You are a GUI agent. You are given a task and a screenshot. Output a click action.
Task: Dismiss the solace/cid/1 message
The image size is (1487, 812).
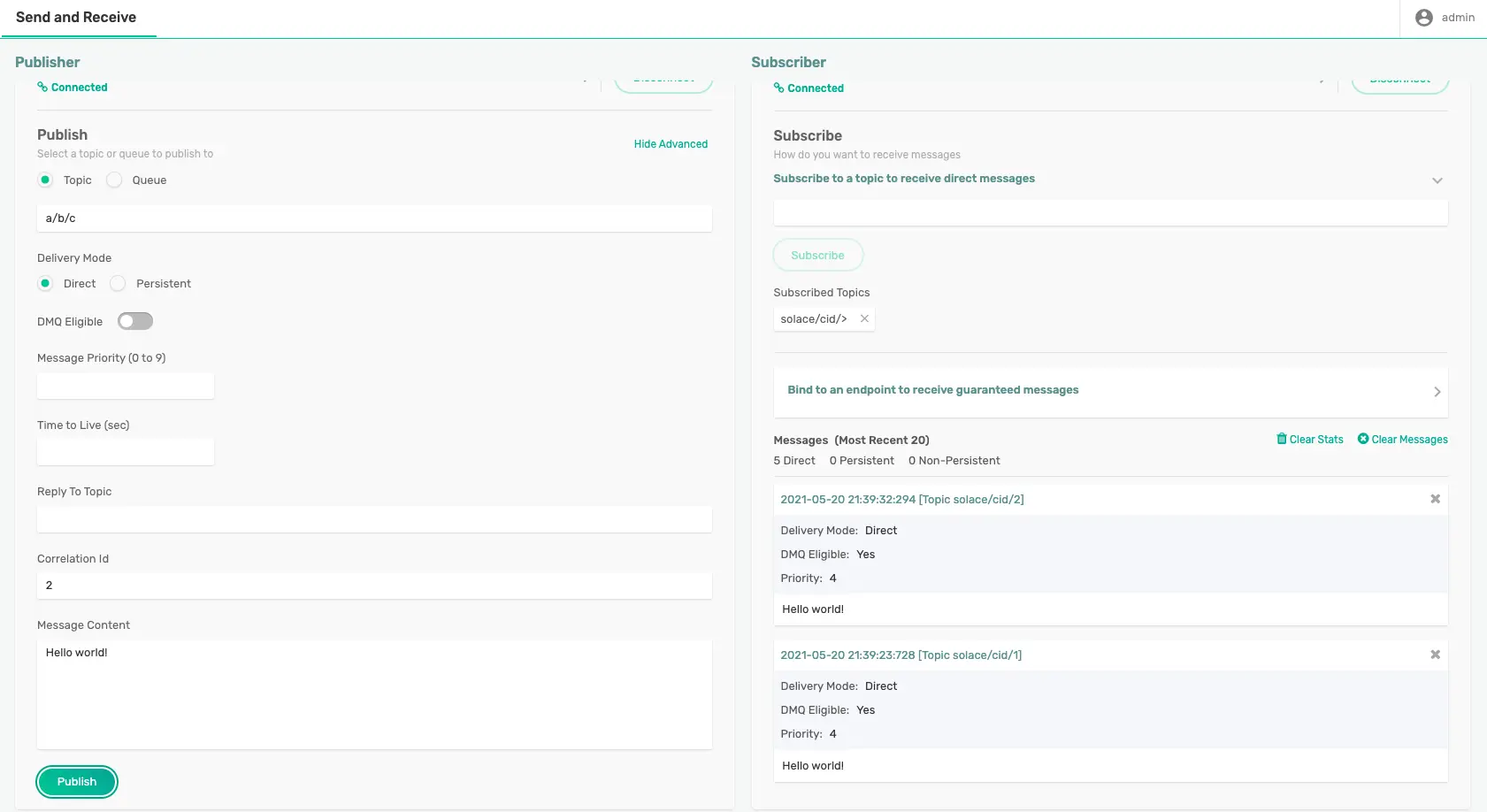[x=1436, y=655]
